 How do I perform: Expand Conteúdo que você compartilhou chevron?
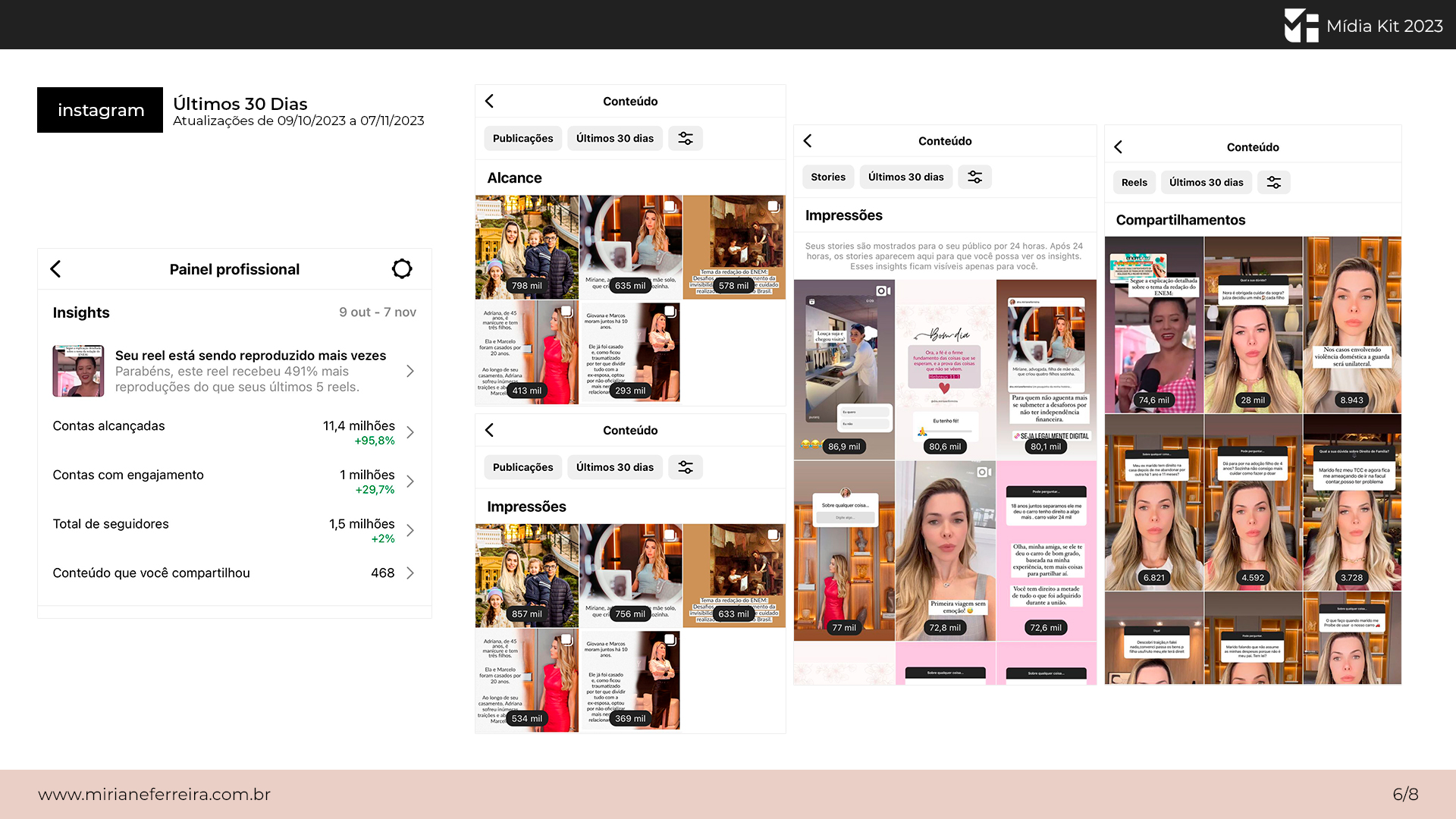tap(410, 573)
